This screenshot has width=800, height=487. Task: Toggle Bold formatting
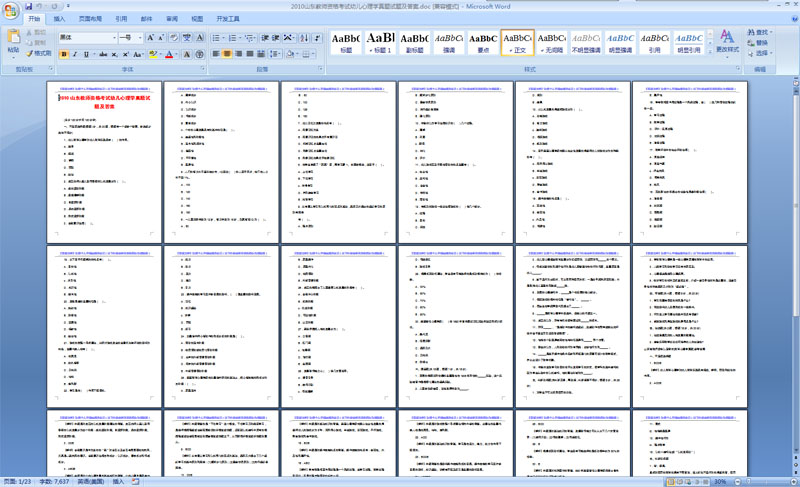[64, 54]
